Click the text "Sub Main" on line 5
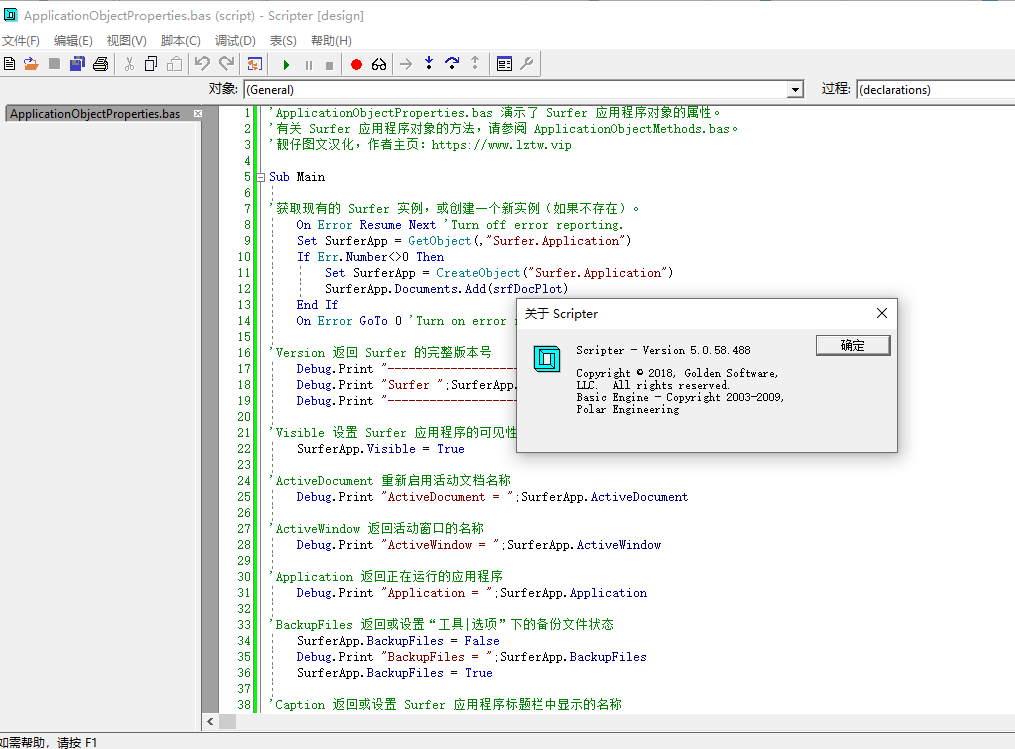Image resolution: width=1015 pixels, height=749 pixels. tap(297, 177)
